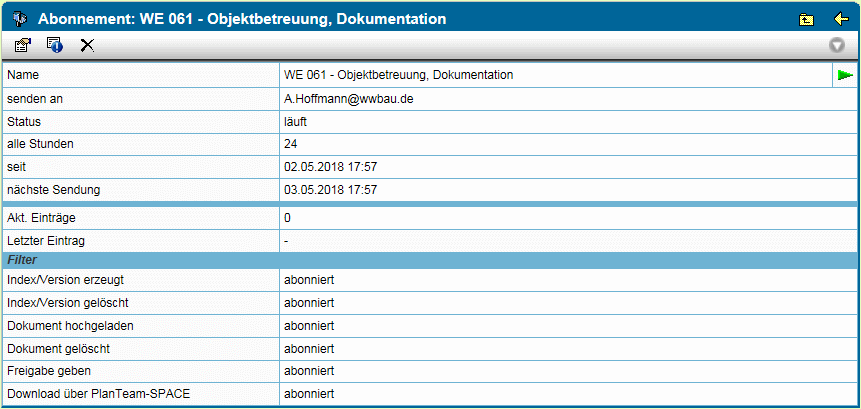861x409 pixels.
Task: Open parent folder with the yellow folder-up icon
Action: (806, 20)
